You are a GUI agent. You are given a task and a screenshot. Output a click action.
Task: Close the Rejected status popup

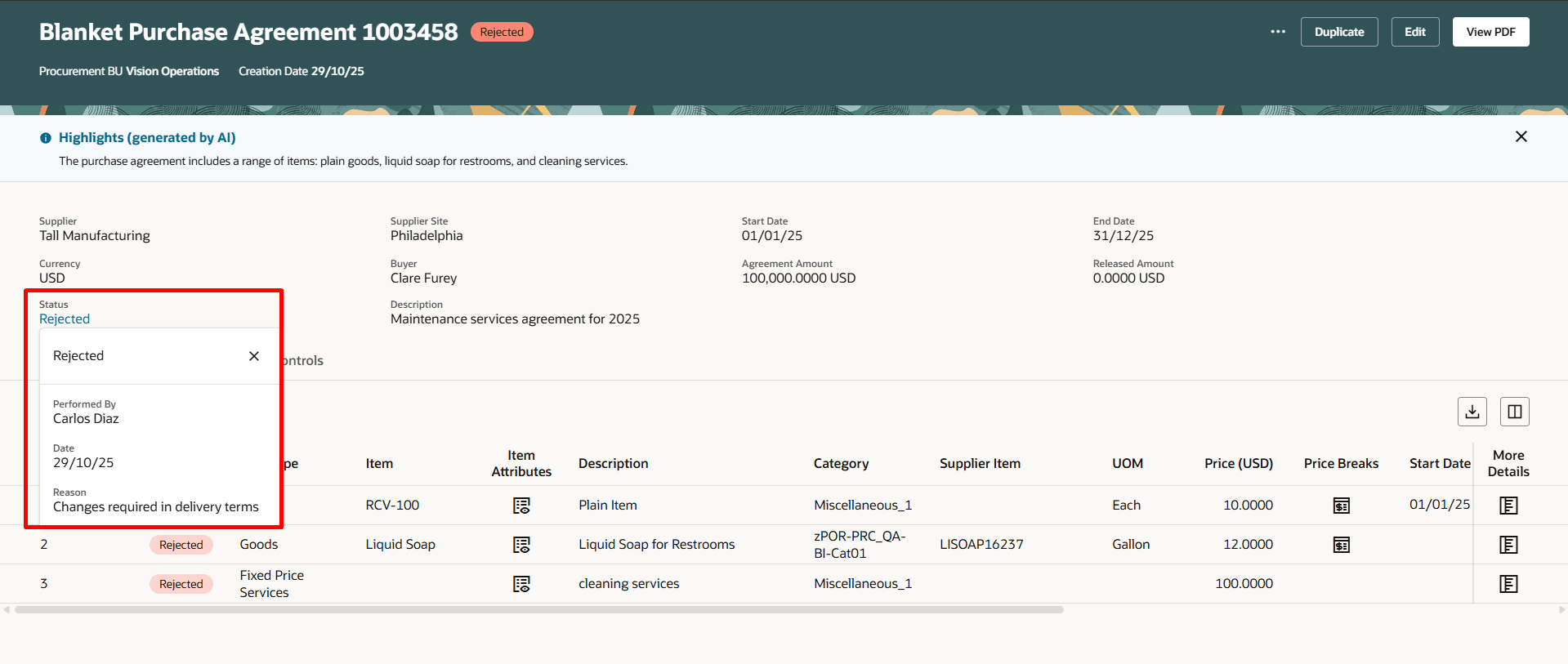coord(254,356)
